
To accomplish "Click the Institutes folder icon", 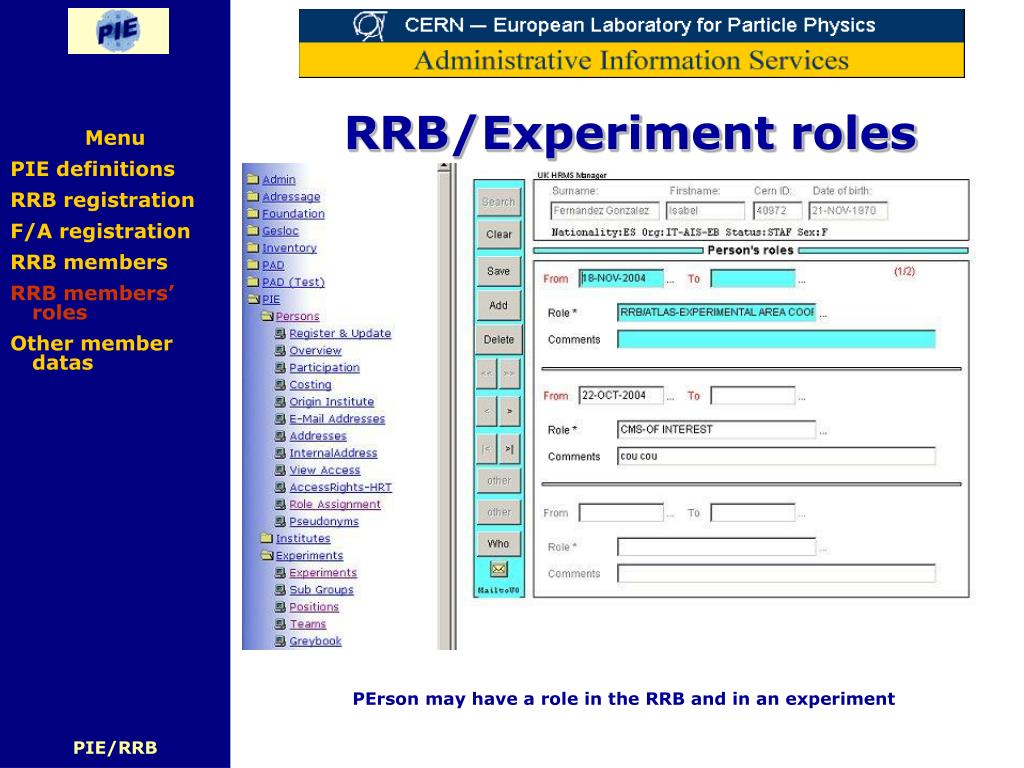I will coord(266,538).
